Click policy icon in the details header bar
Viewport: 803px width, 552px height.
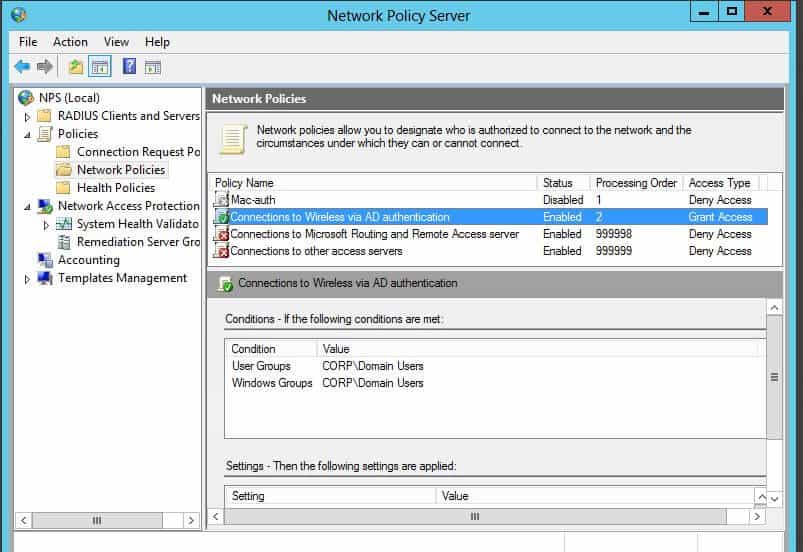coord(225,283)
